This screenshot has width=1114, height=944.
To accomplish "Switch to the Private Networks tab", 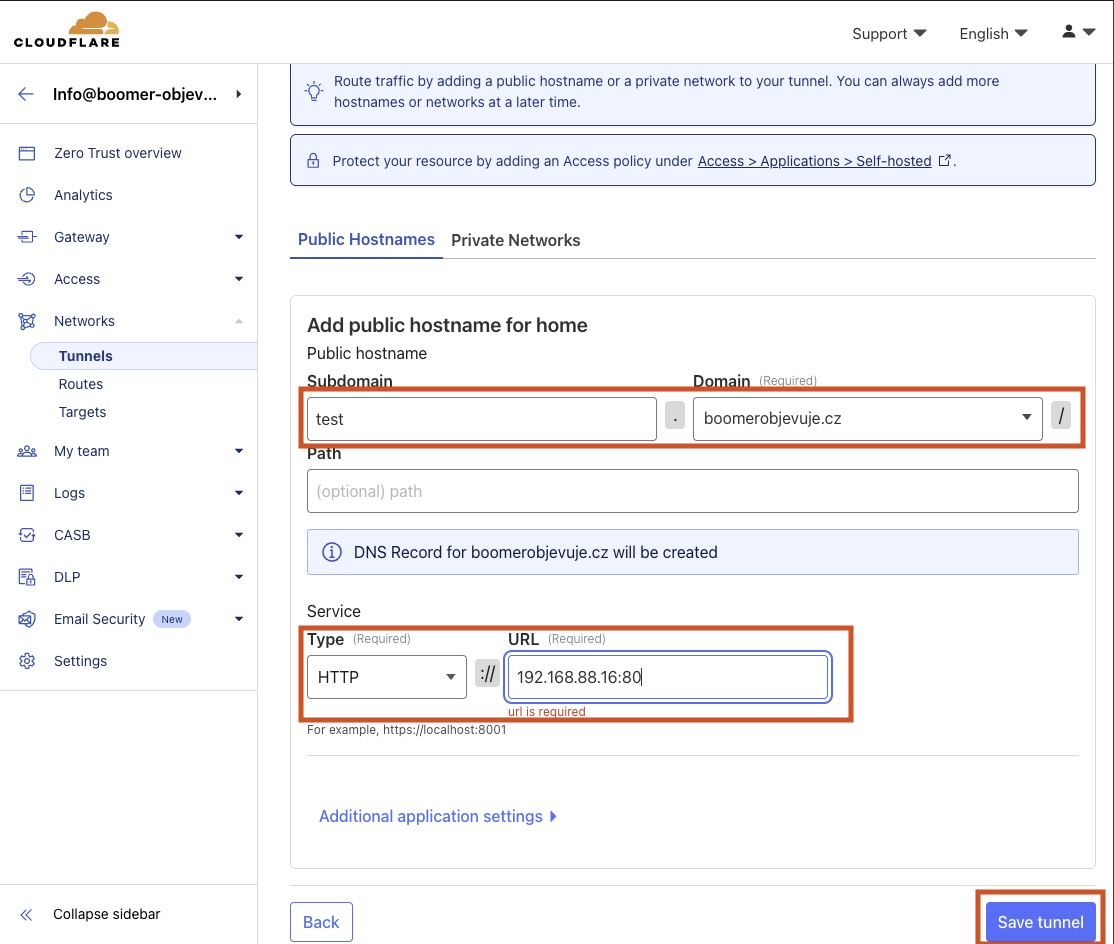I will [x=515, y=240].
